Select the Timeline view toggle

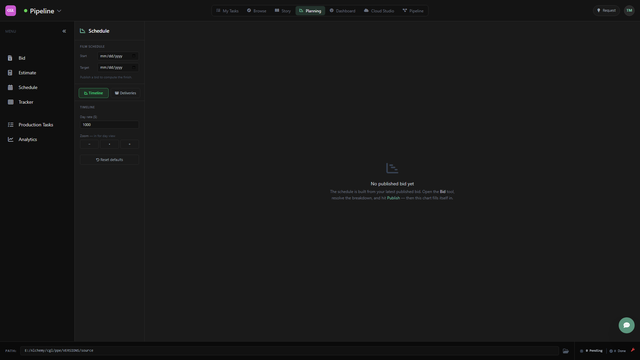point(93,93)
